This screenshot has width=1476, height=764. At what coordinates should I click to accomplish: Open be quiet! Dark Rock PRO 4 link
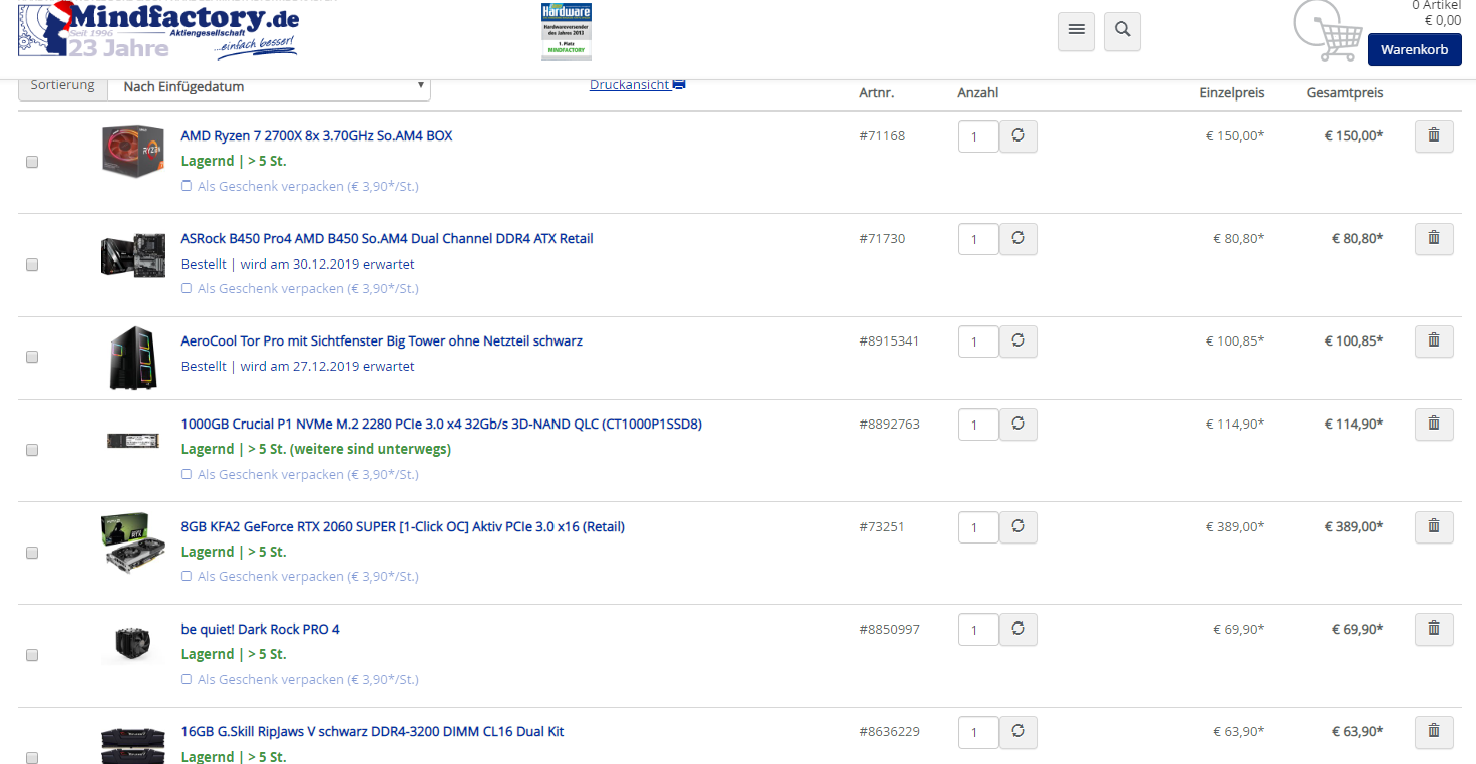260,630
